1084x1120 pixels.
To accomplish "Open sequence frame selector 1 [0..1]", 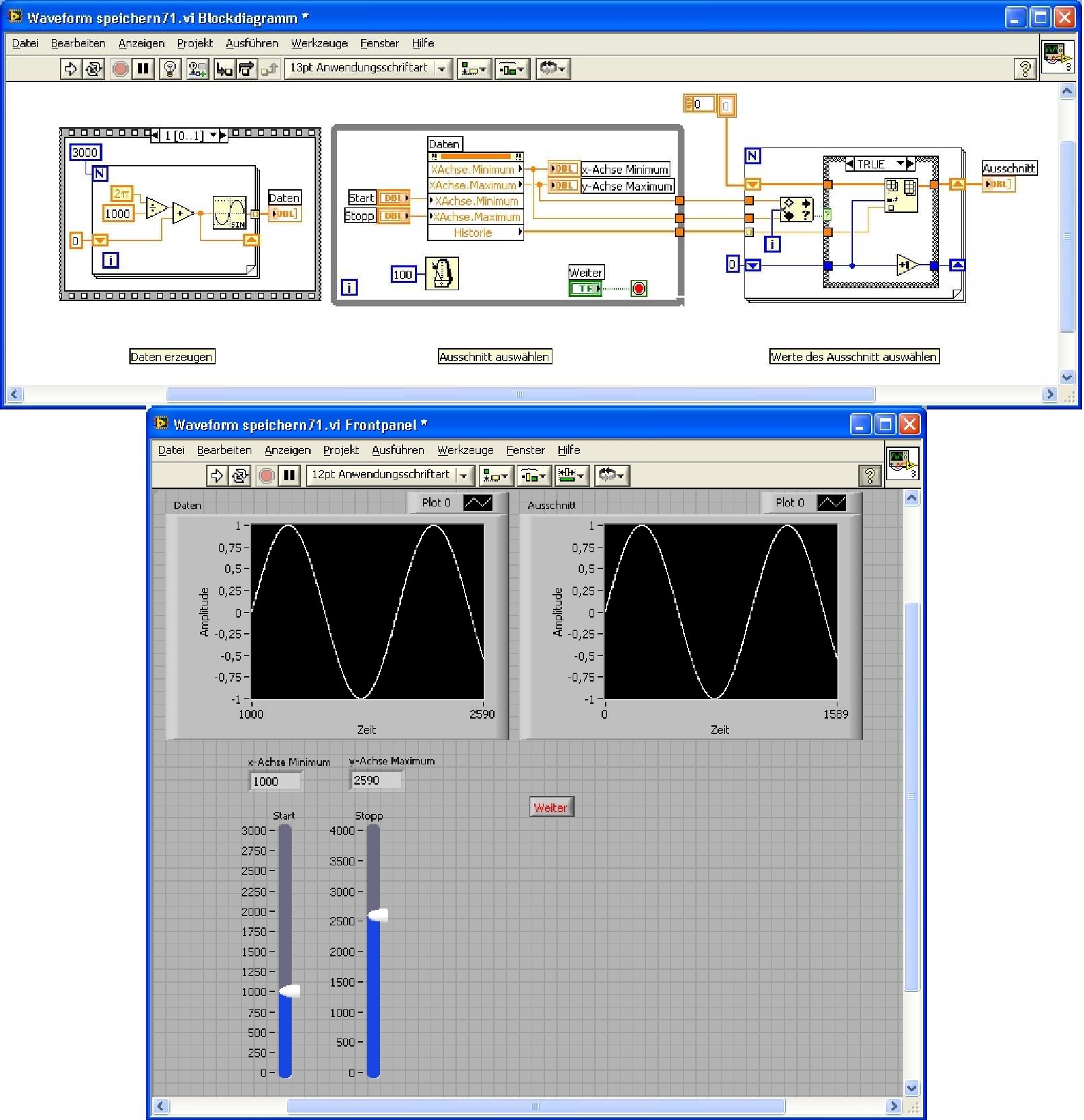I will tap(214, 135).
